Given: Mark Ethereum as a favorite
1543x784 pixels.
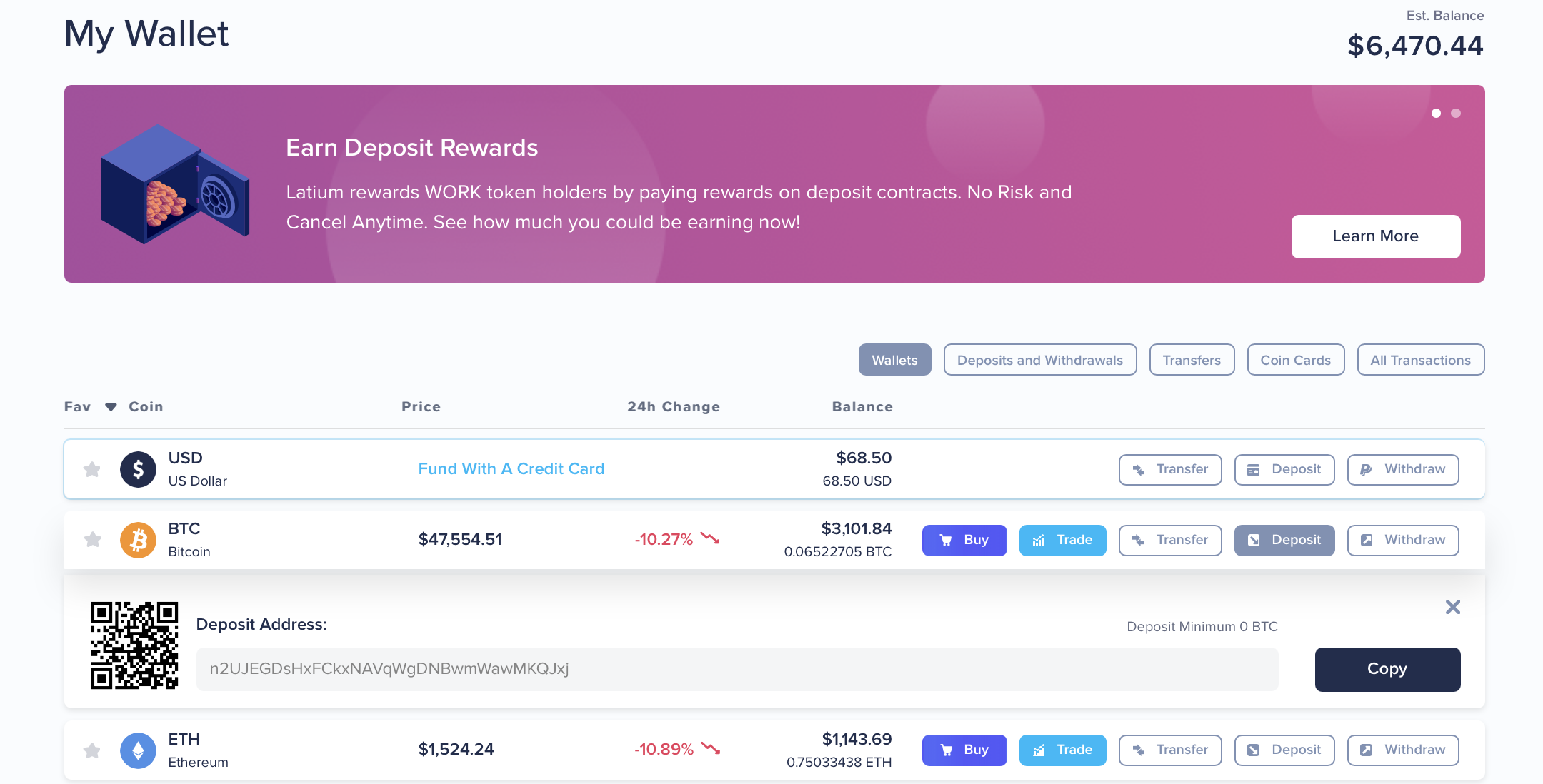Looking at the screenshot, I should tap(92, 750).
